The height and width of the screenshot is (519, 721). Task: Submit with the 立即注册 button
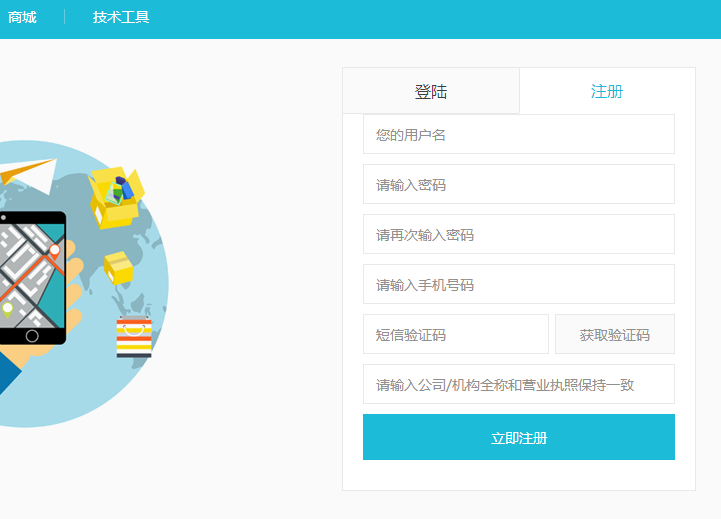point(519,437)
